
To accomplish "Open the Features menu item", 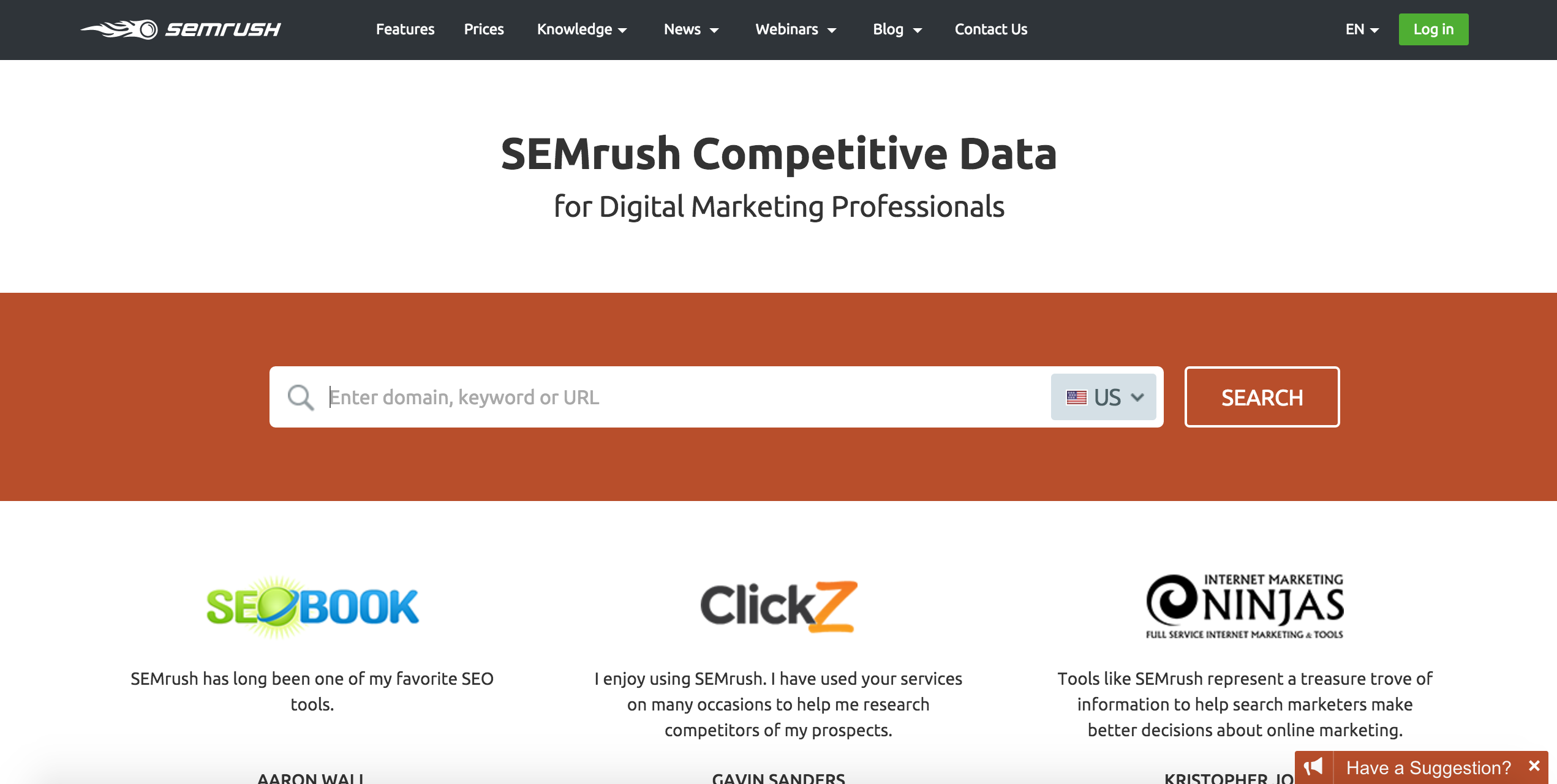I will pos(405,29).
